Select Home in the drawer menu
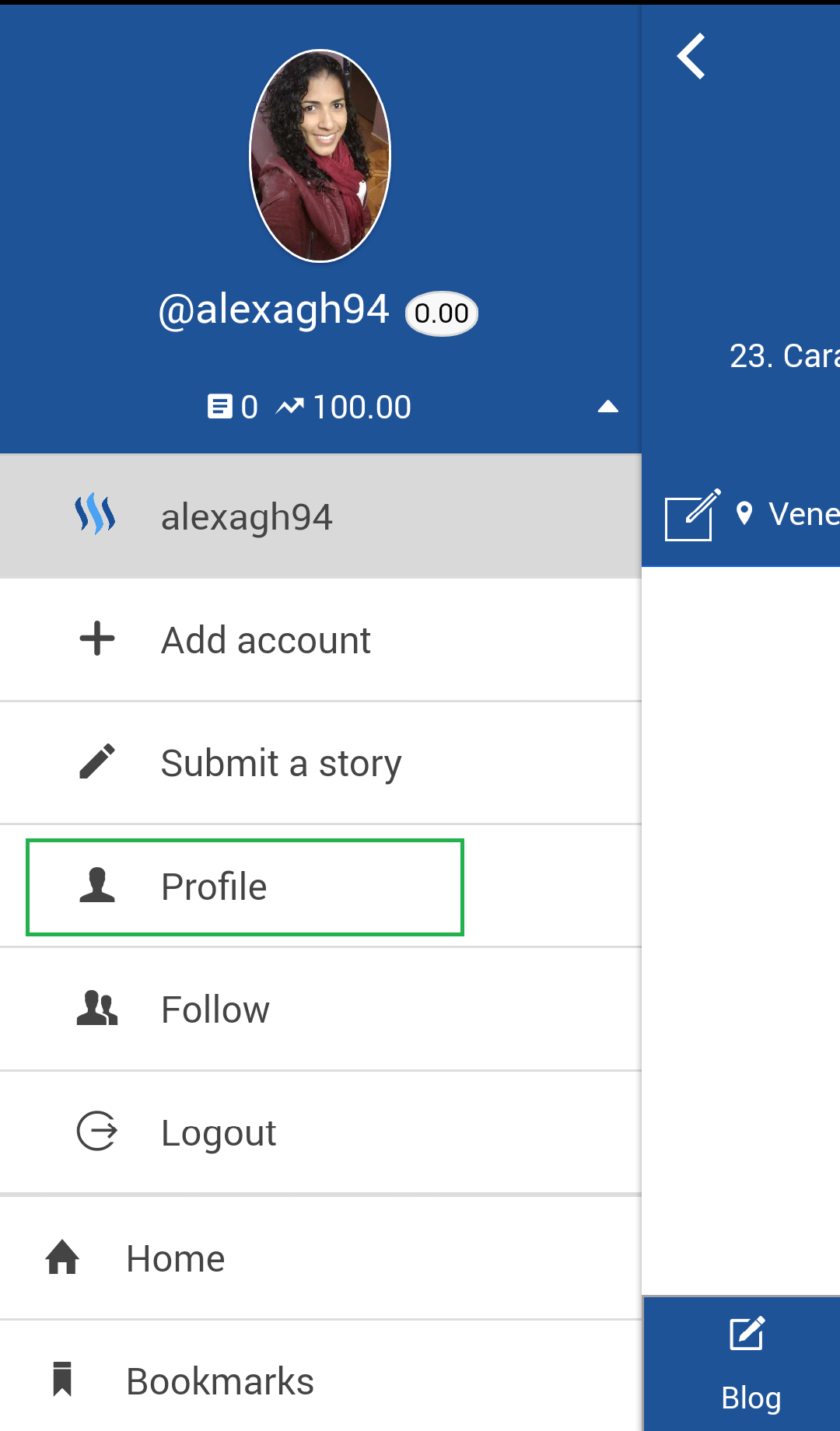The image size is (840, 1431). click(x=176, y=1258)
